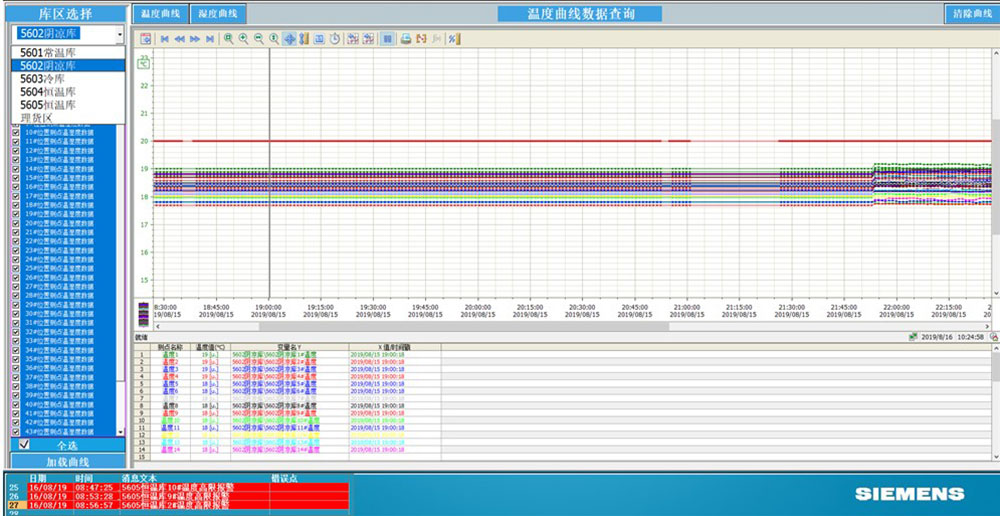
Task: Select the move axes area tool
Action: [304, 39]
